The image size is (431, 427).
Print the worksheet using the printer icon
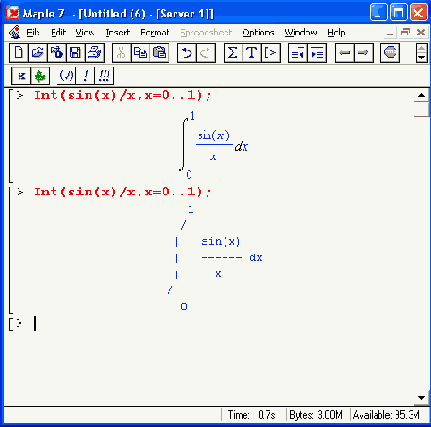point(95,53)
